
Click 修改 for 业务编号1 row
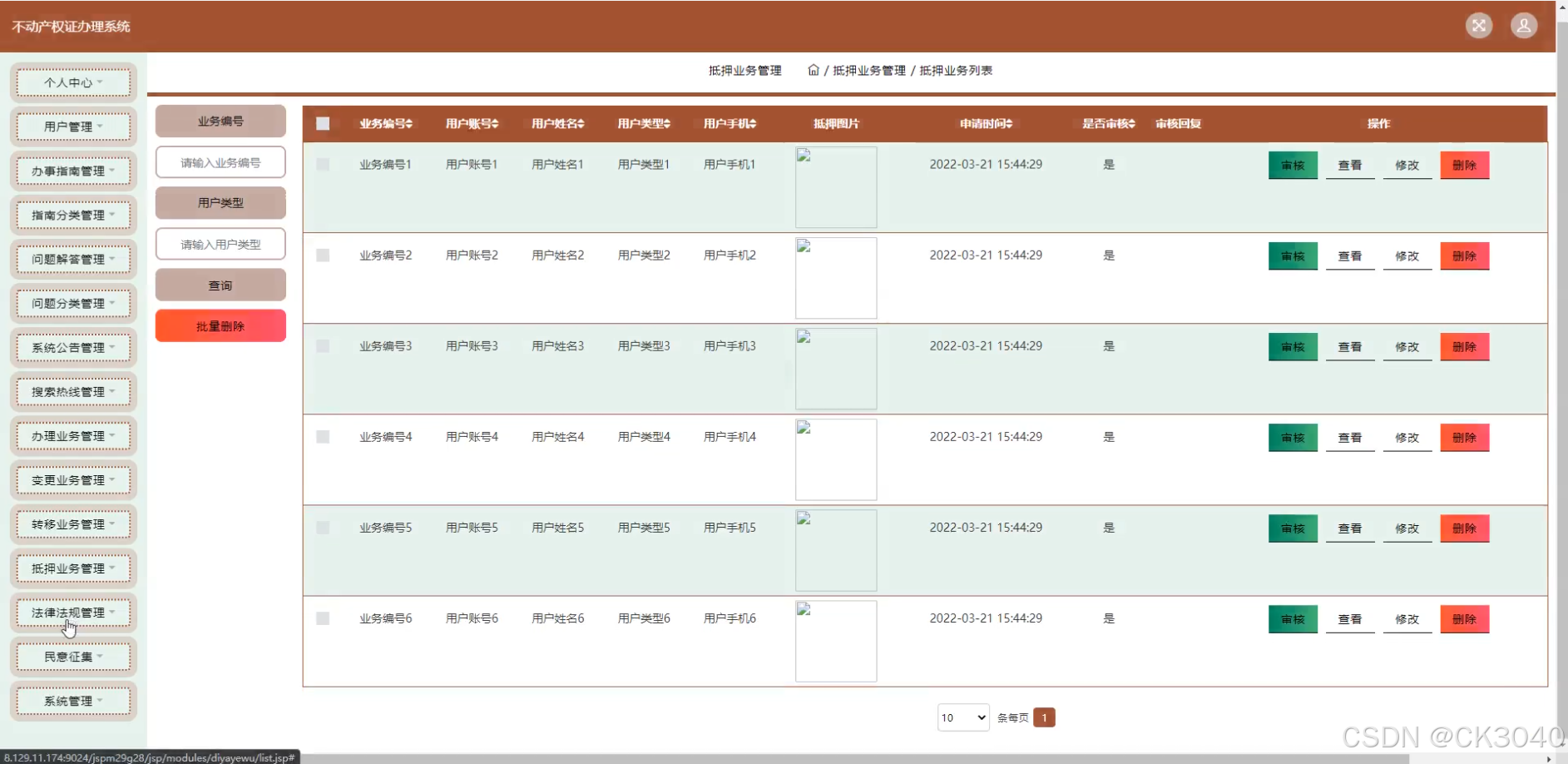tap(1407, 165)
